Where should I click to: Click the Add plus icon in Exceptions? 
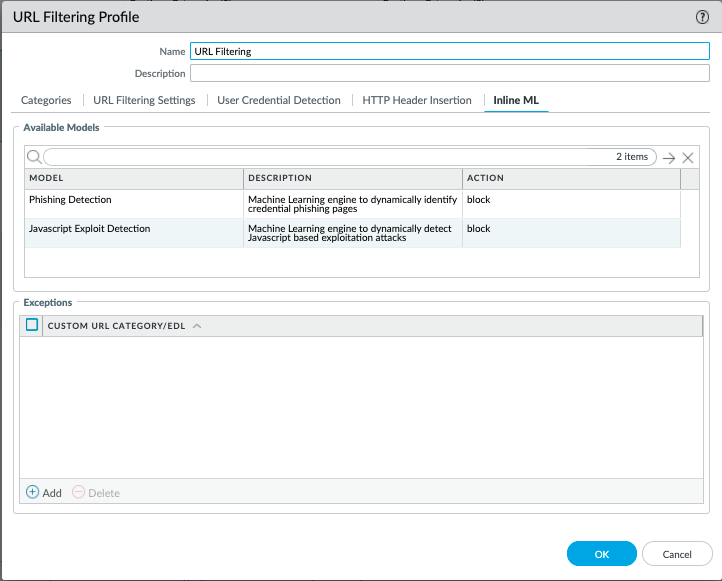32,493
